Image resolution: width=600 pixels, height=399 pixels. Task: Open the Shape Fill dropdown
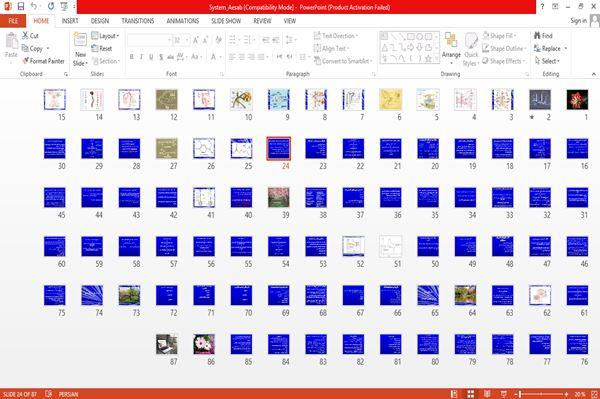499,36
